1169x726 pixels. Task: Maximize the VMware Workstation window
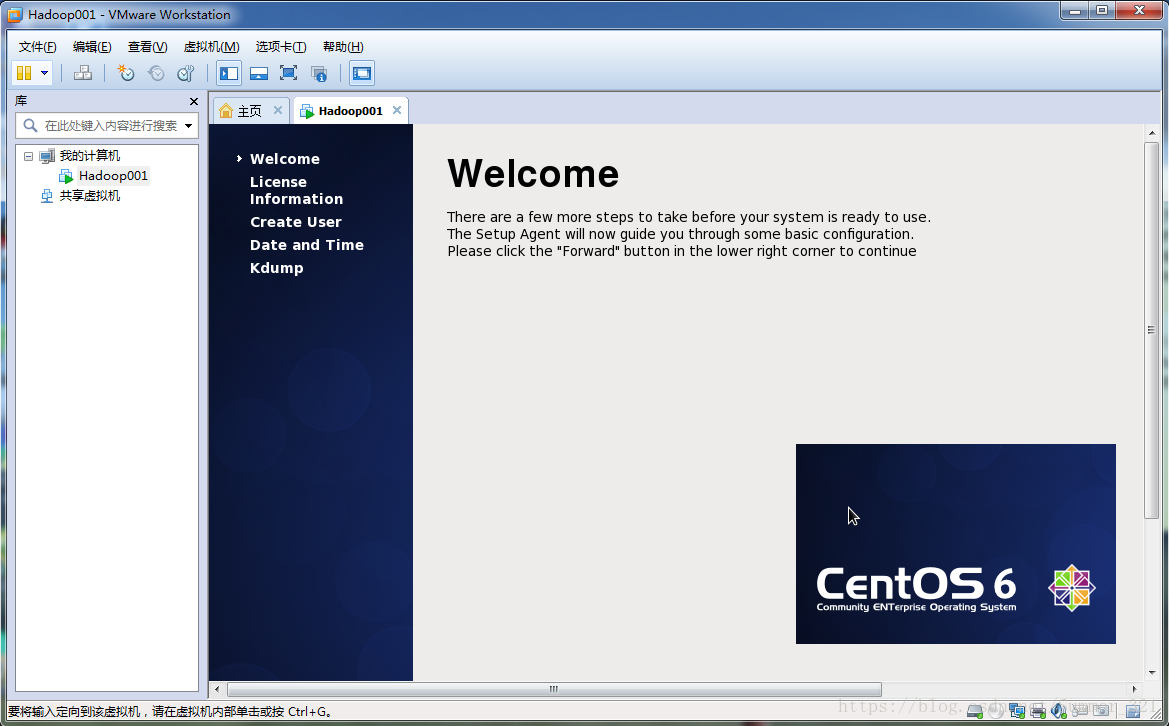pyautogui.click(x=1102, y=10)
